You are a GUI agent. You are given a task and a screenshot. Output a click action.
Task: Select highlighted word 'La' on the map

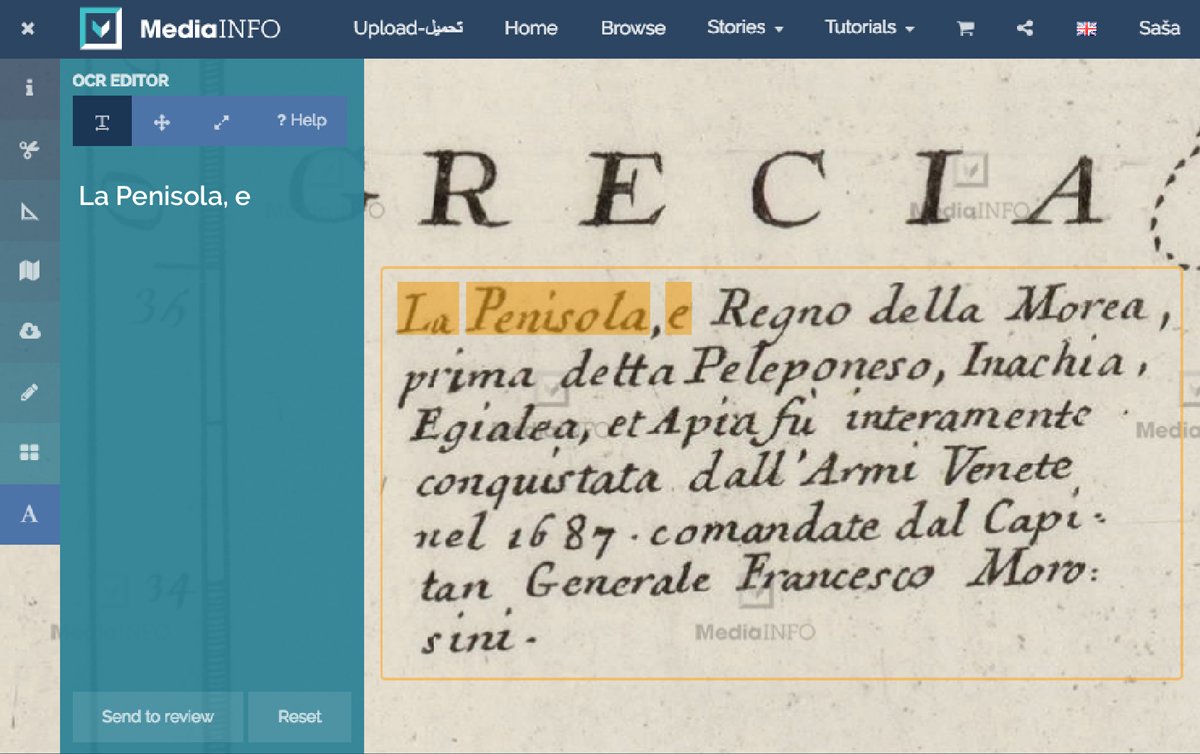pyautogui.click(x=428, y=309)
